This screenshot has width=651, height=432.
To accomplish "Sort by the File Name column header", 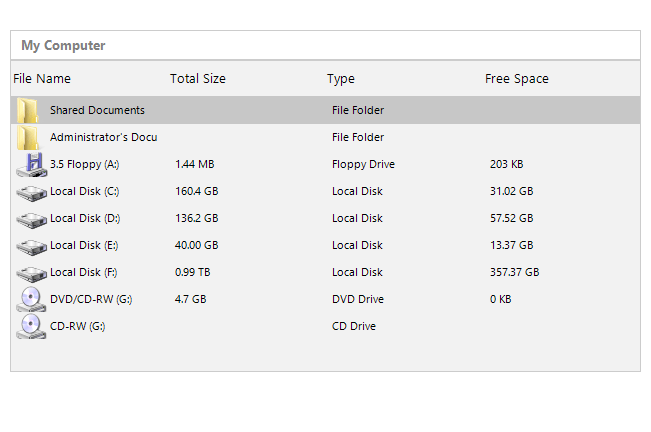I will 42,79.
